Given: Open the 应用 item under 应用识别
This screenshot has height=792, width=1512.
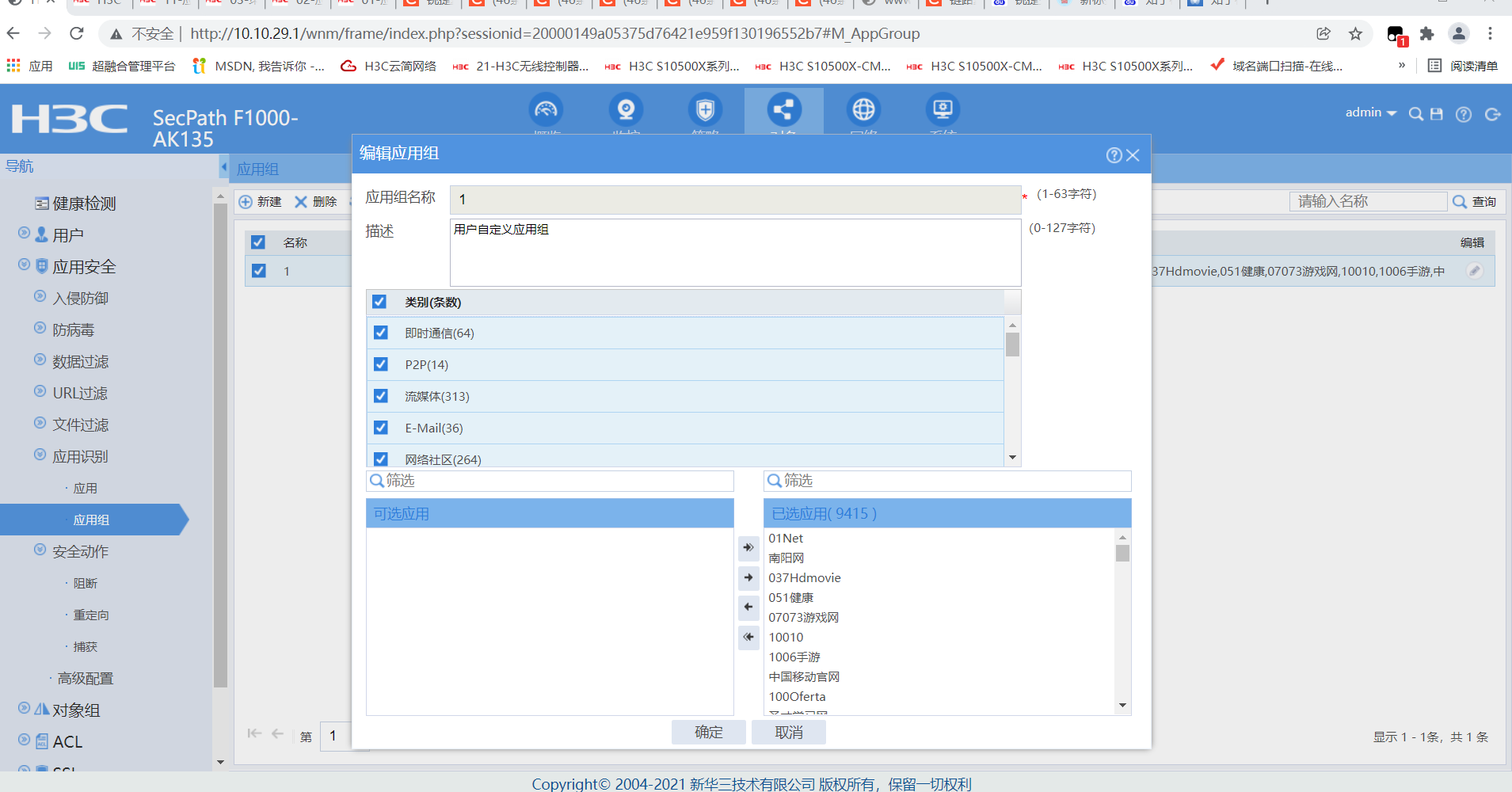Looking at the screenshot, I should (x=86, y=489).
